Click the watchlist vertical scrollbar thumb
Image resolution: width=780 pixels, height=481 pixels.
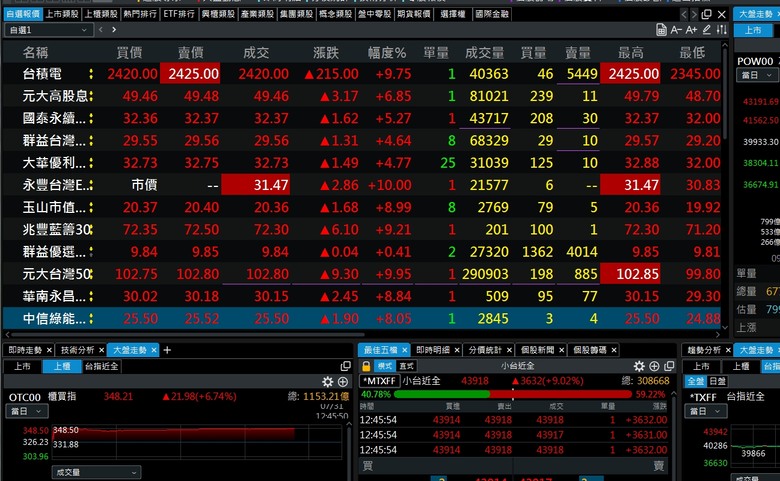[724, 95]
